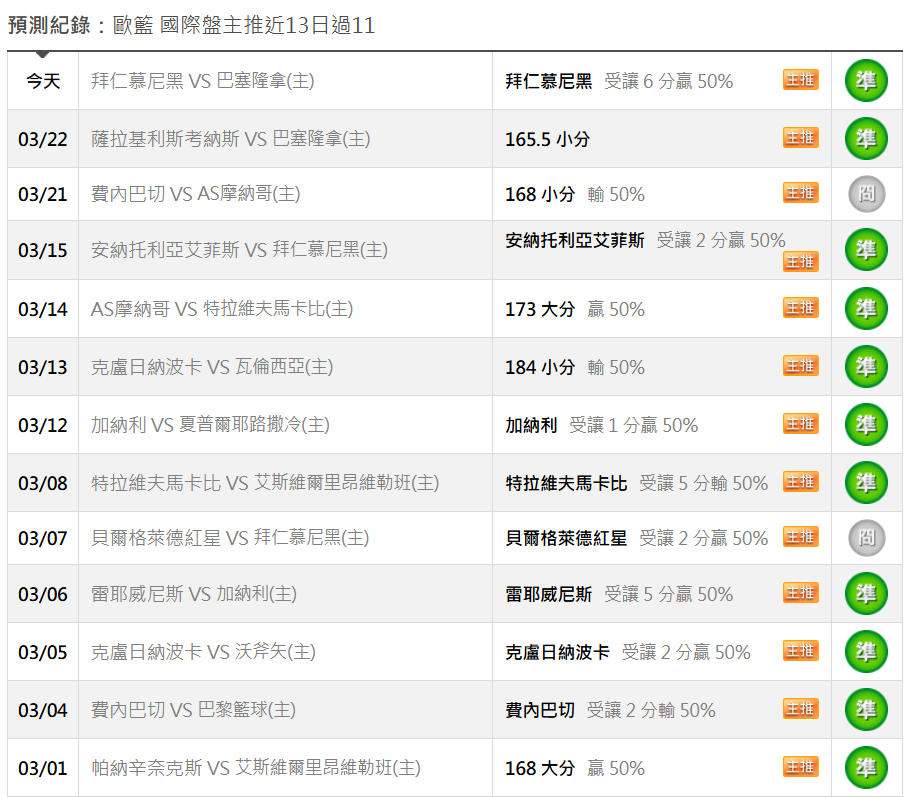Click the 主推 badge in 03/06 row
The image size is (909, 798).
pyautogui.click(x=801, y=592)
